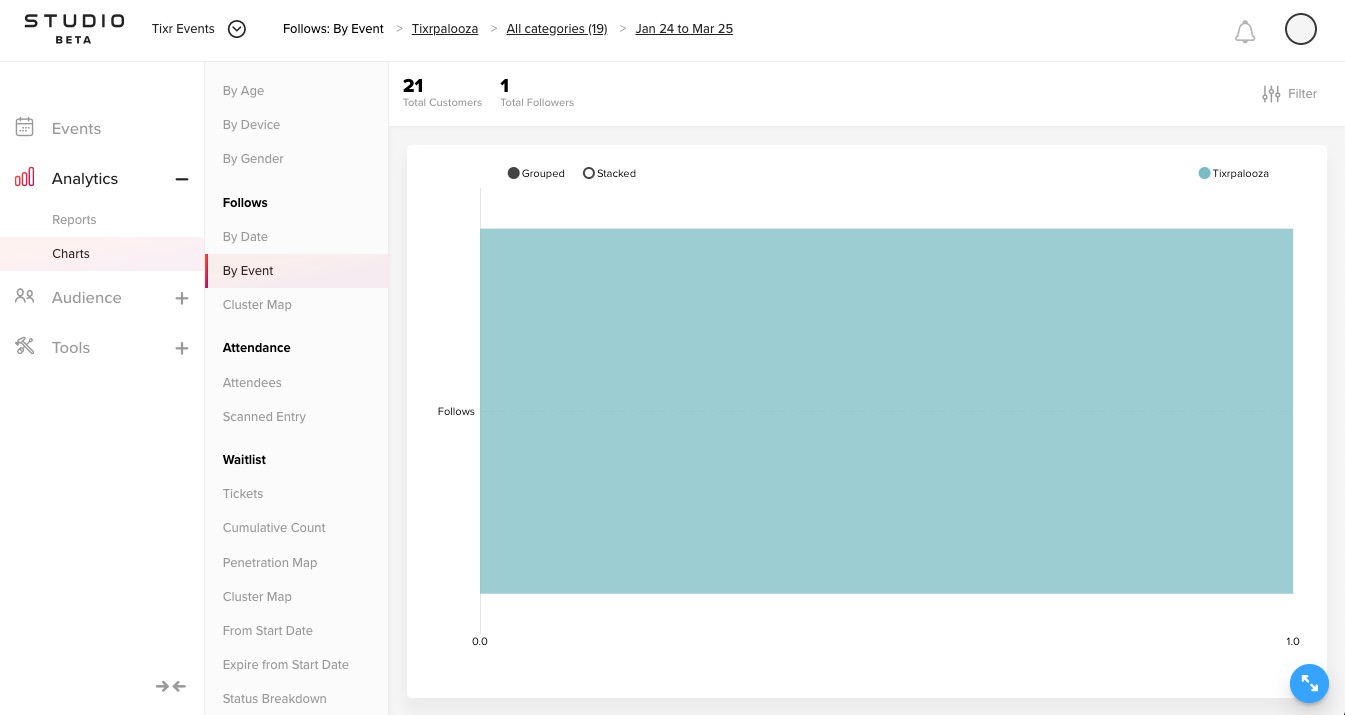
Task: Go to Studio Beta logo home
Action: click(74, 28)
